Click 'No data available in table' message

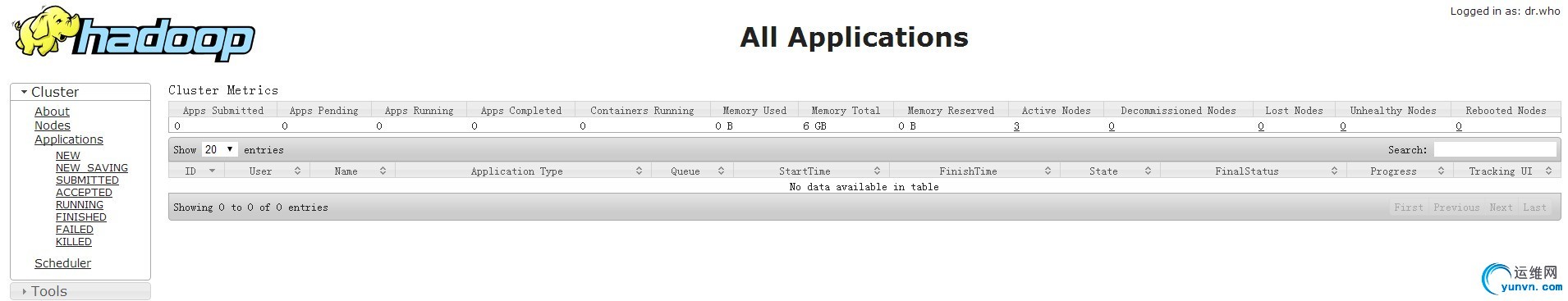(x=864, y=187)
